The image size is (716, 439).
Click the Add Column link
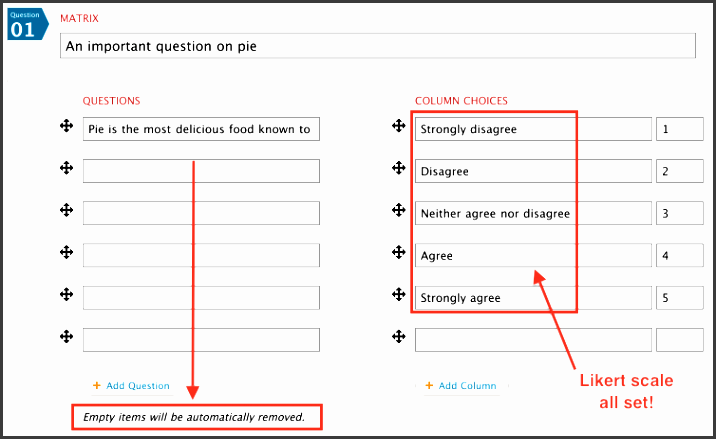(467, 386)
